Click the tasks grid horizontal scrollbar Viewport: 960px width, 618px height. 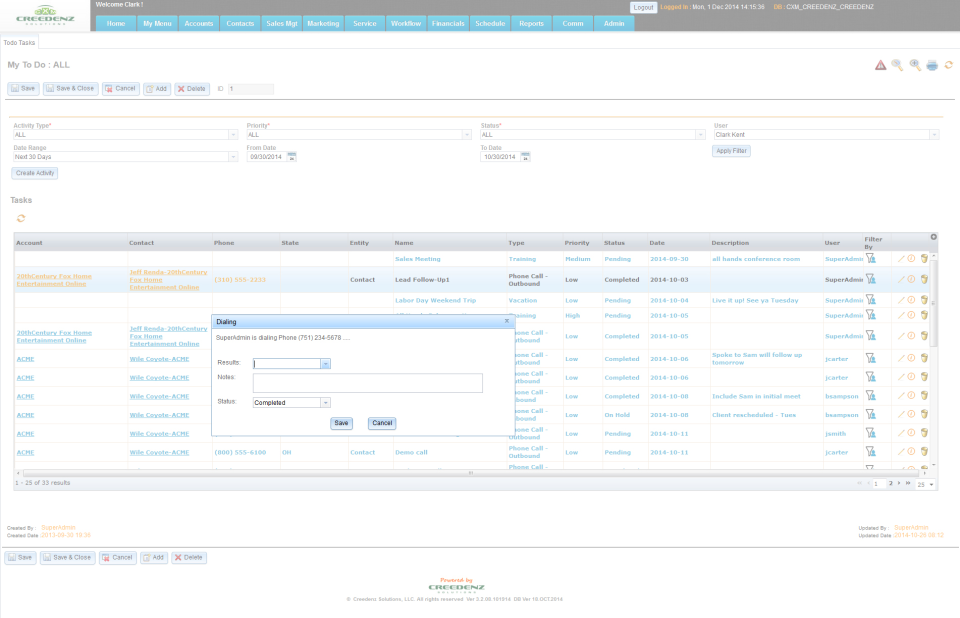coord(471,473)
